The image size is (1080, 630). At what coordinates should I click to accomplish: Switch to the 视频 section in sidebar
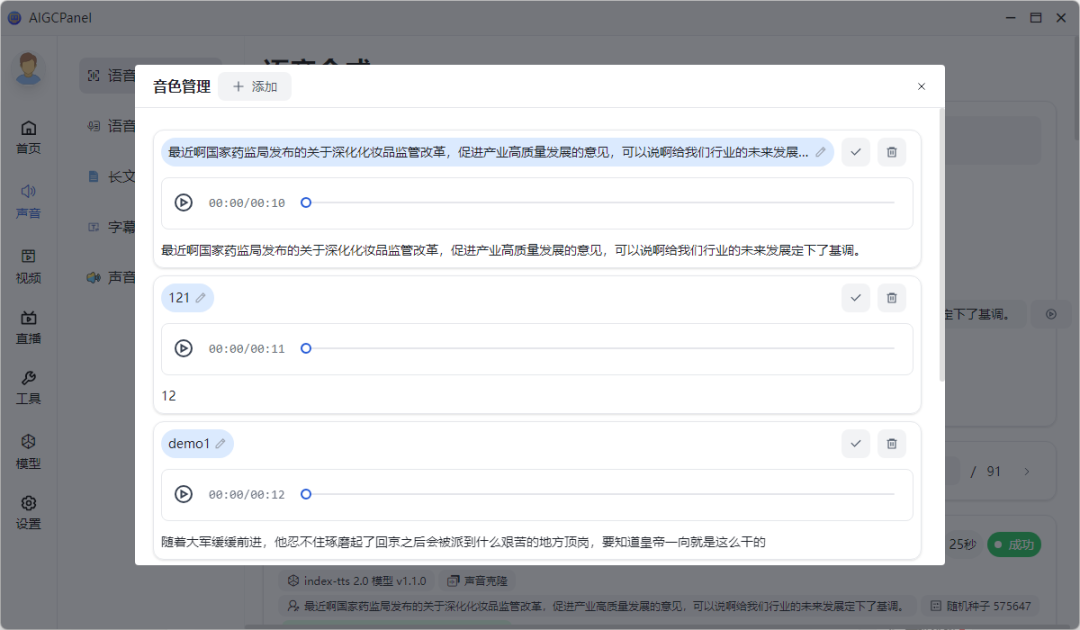[28, 262]
